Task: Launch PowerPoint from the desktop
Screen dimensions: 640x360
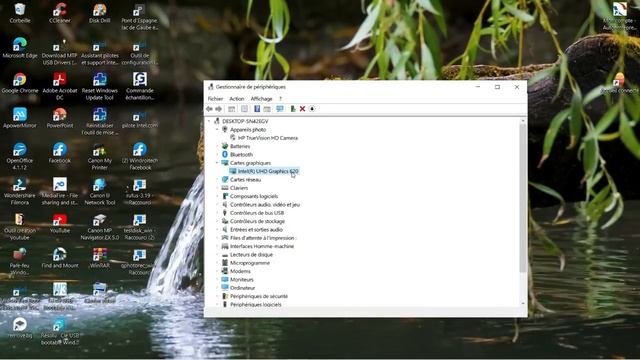Action: 60,118
